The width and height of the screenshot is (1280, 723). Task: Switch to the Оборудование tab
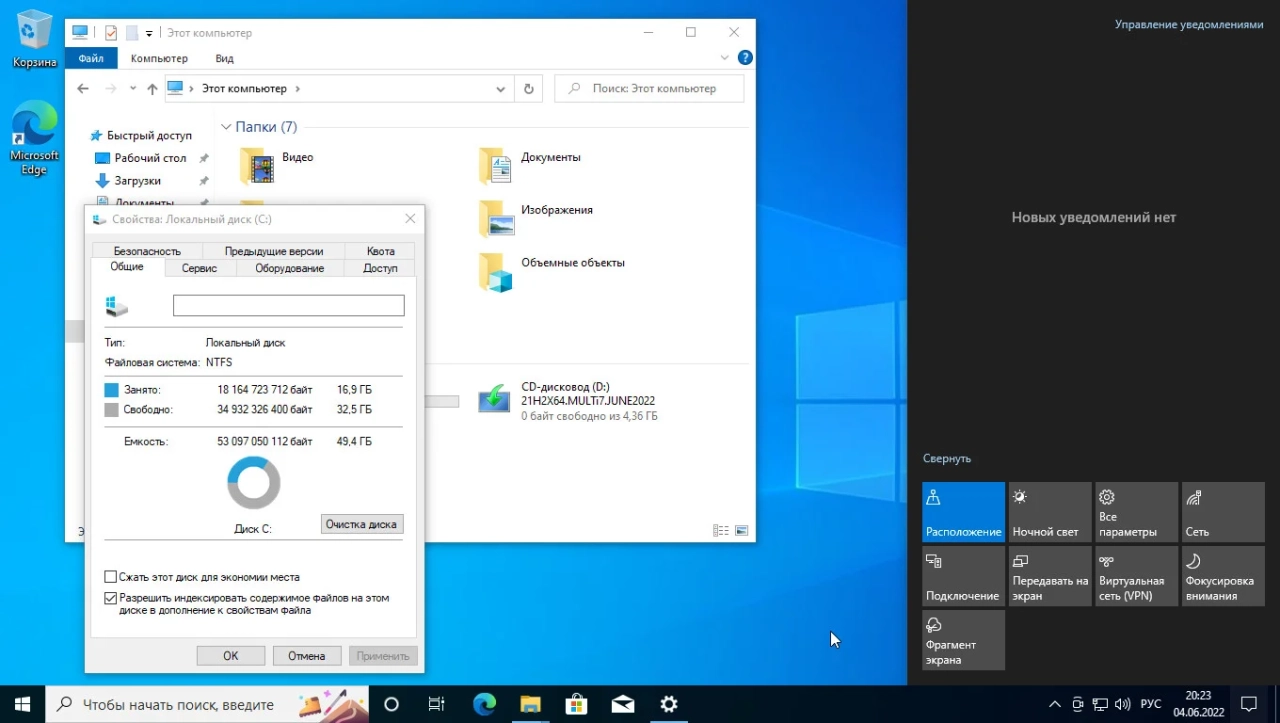point(290,268)
